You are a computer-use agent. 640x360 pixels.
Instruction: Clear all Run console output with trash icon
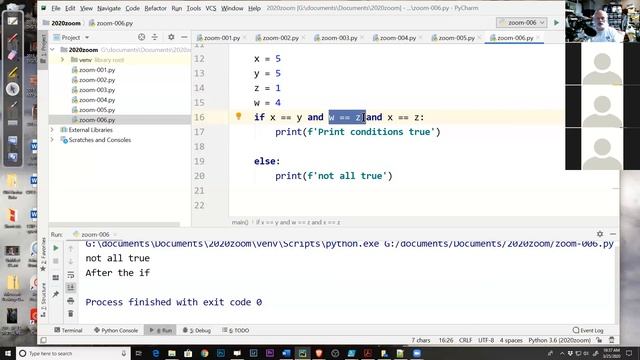71,313
